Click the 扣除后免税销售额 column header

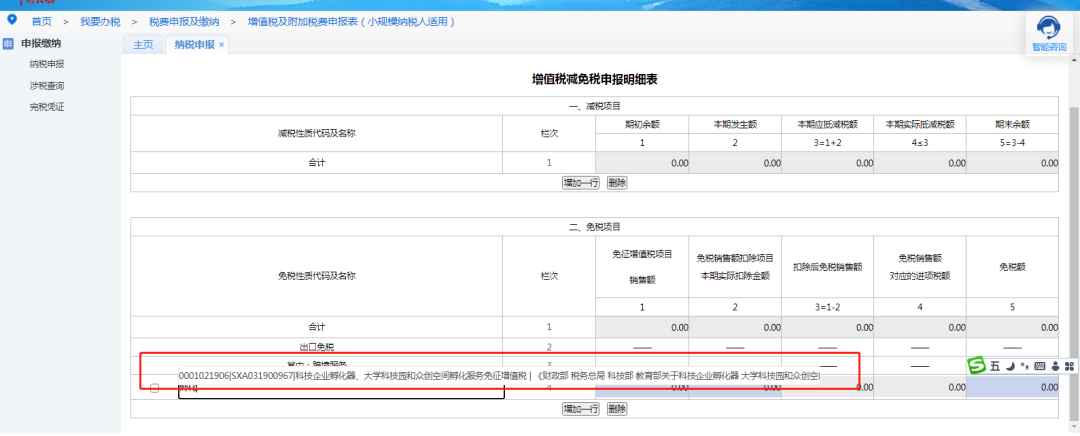click(x=827, y=267)
